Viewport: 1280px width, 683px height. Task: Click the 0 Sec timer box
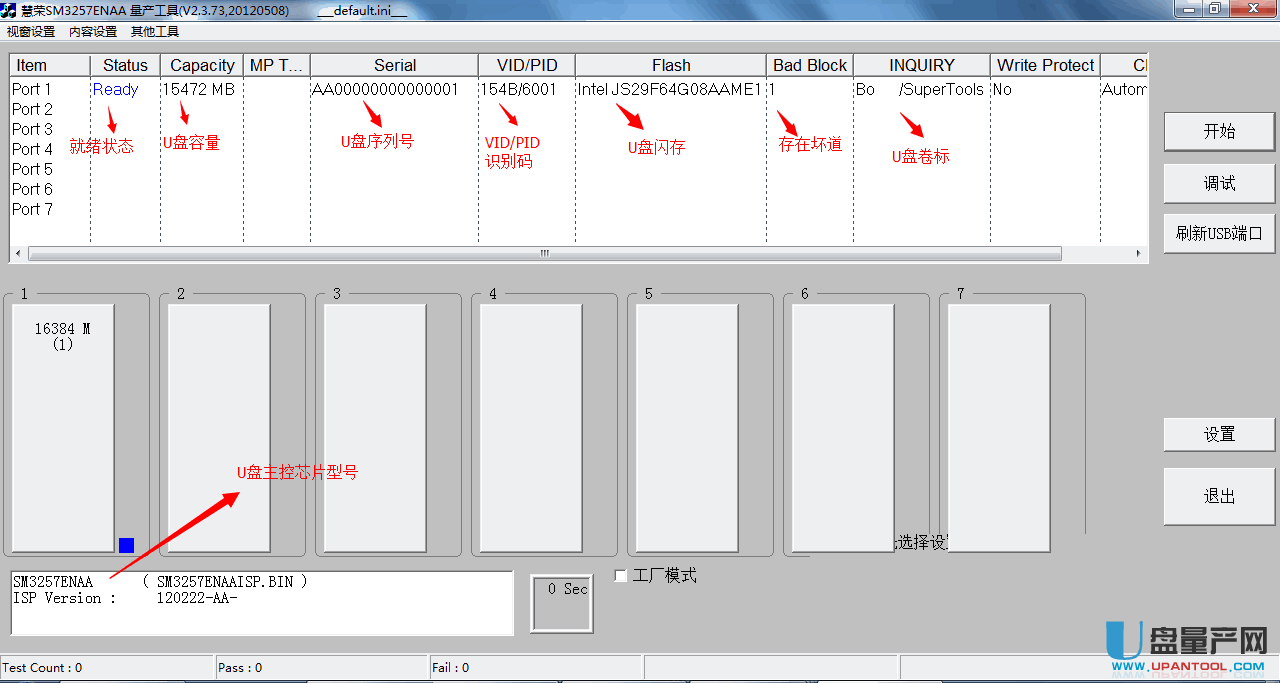(x=561, y=603)
